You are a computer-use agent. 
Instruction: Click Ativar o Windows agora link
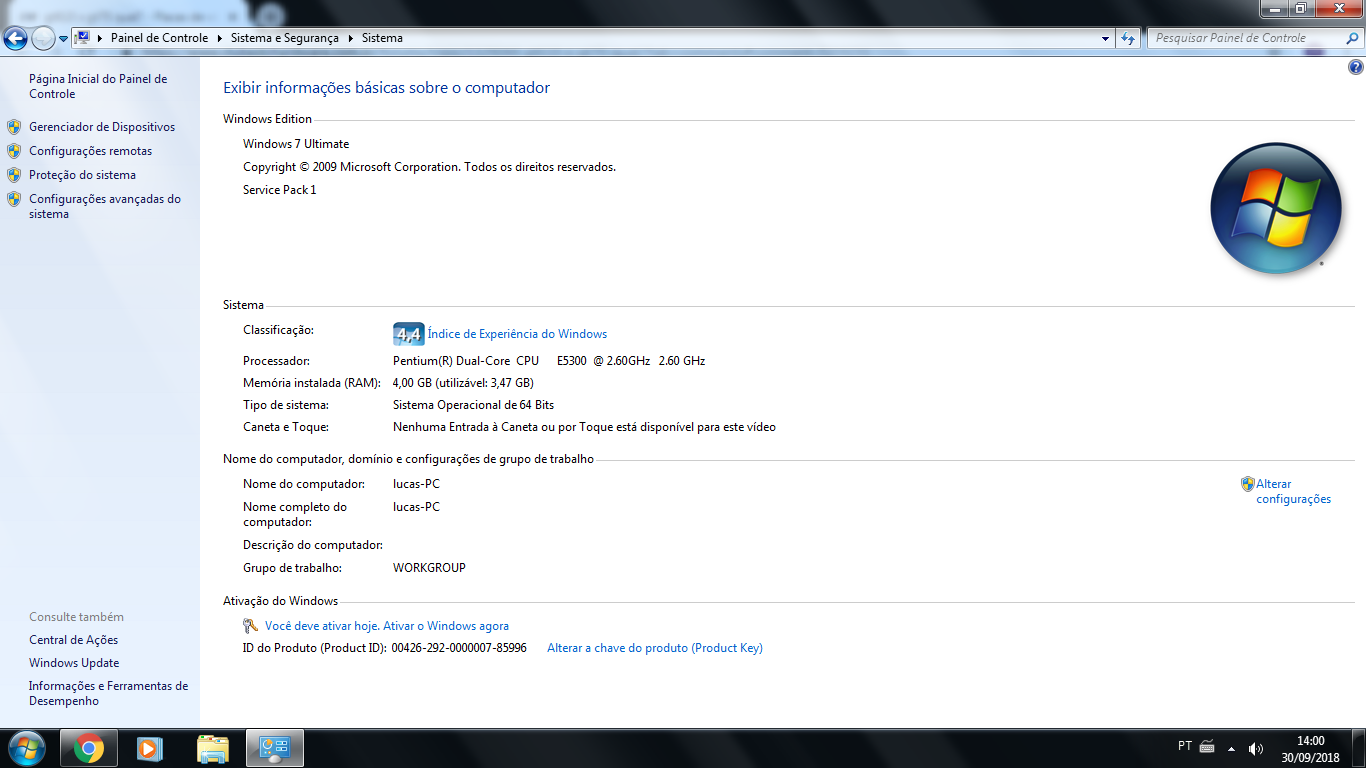(446, 626)
